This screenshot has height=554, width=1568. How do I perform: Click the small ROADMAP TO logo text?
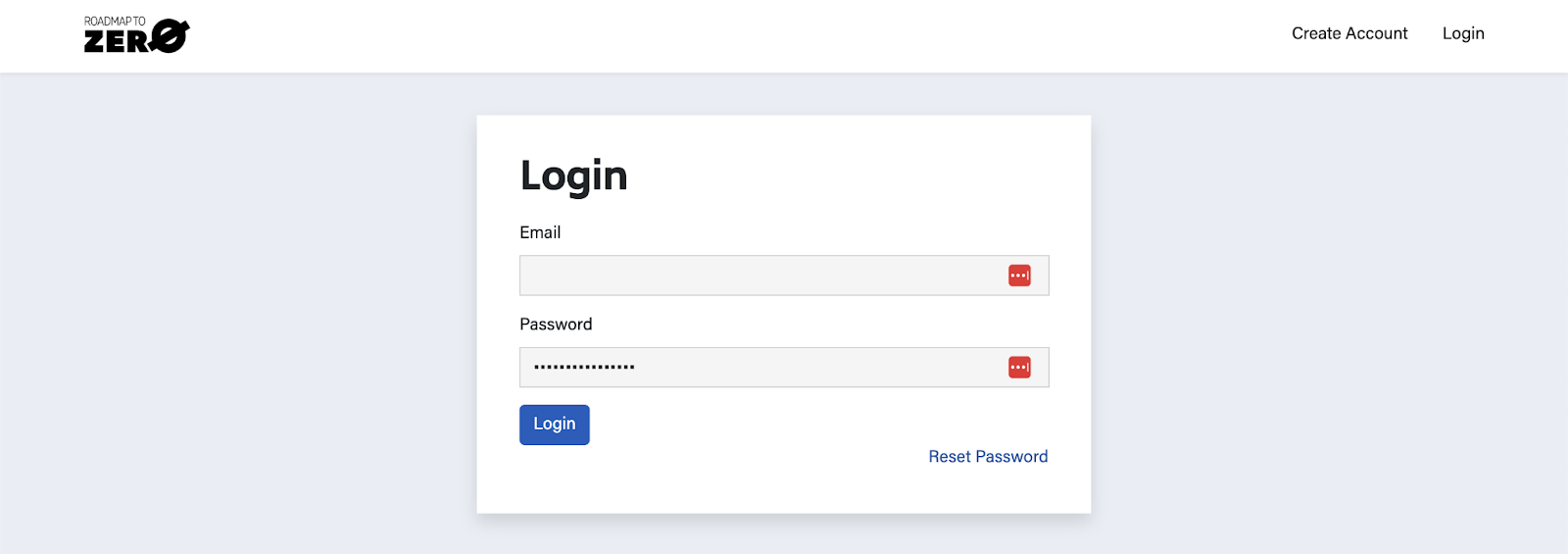point(115,21)
